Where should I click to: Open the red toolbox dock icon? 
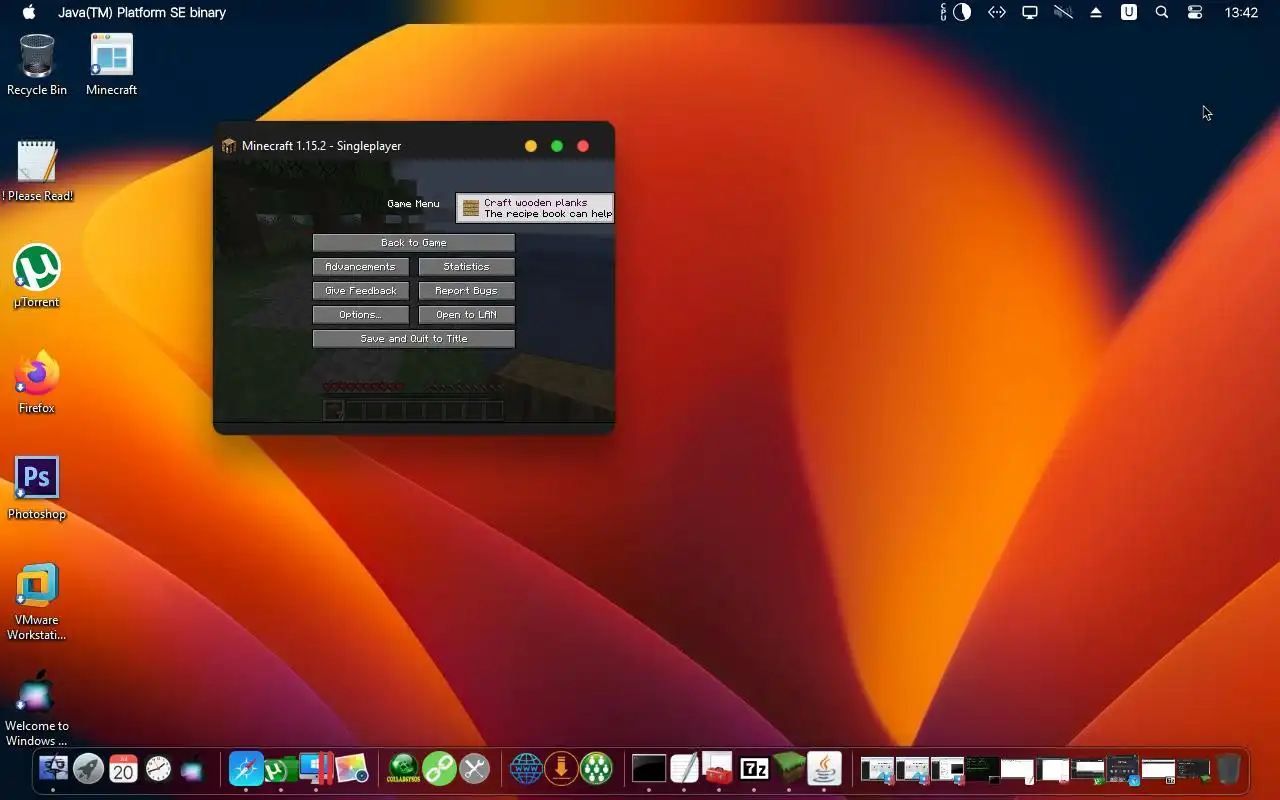[719, 769]
